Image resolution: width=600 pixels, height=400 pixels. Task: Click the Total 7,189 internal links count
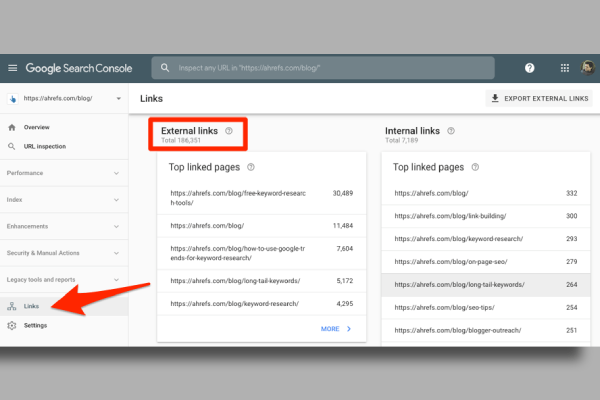point(401,140)
